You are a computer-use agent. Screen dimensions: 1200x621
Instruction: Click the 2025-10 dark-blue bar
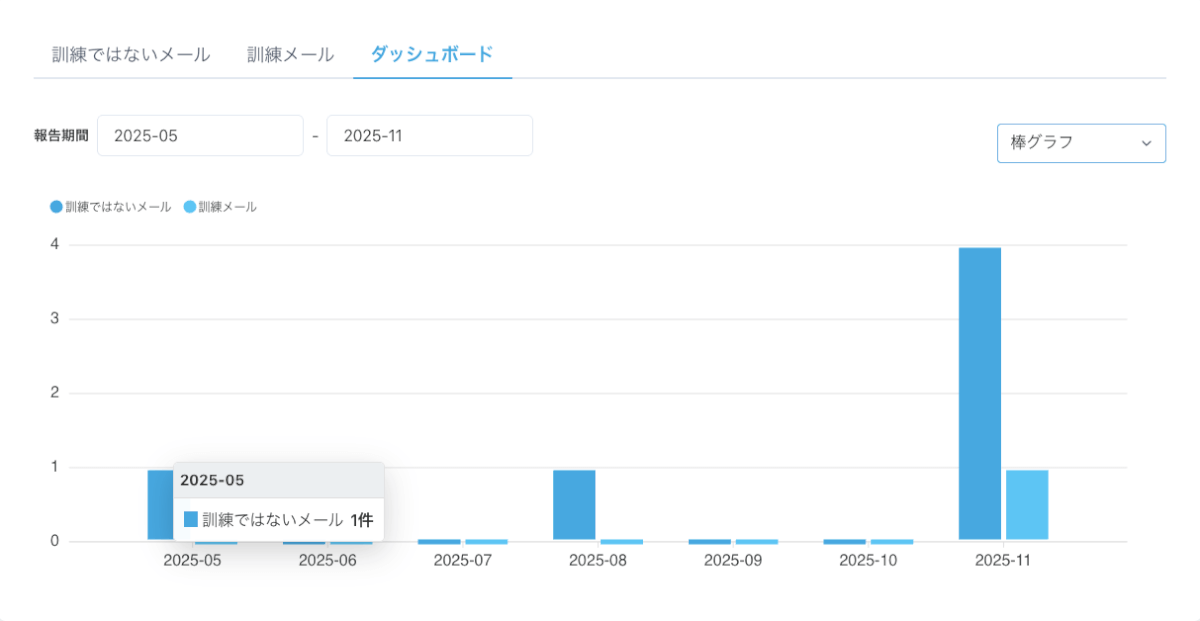point(845,541)
